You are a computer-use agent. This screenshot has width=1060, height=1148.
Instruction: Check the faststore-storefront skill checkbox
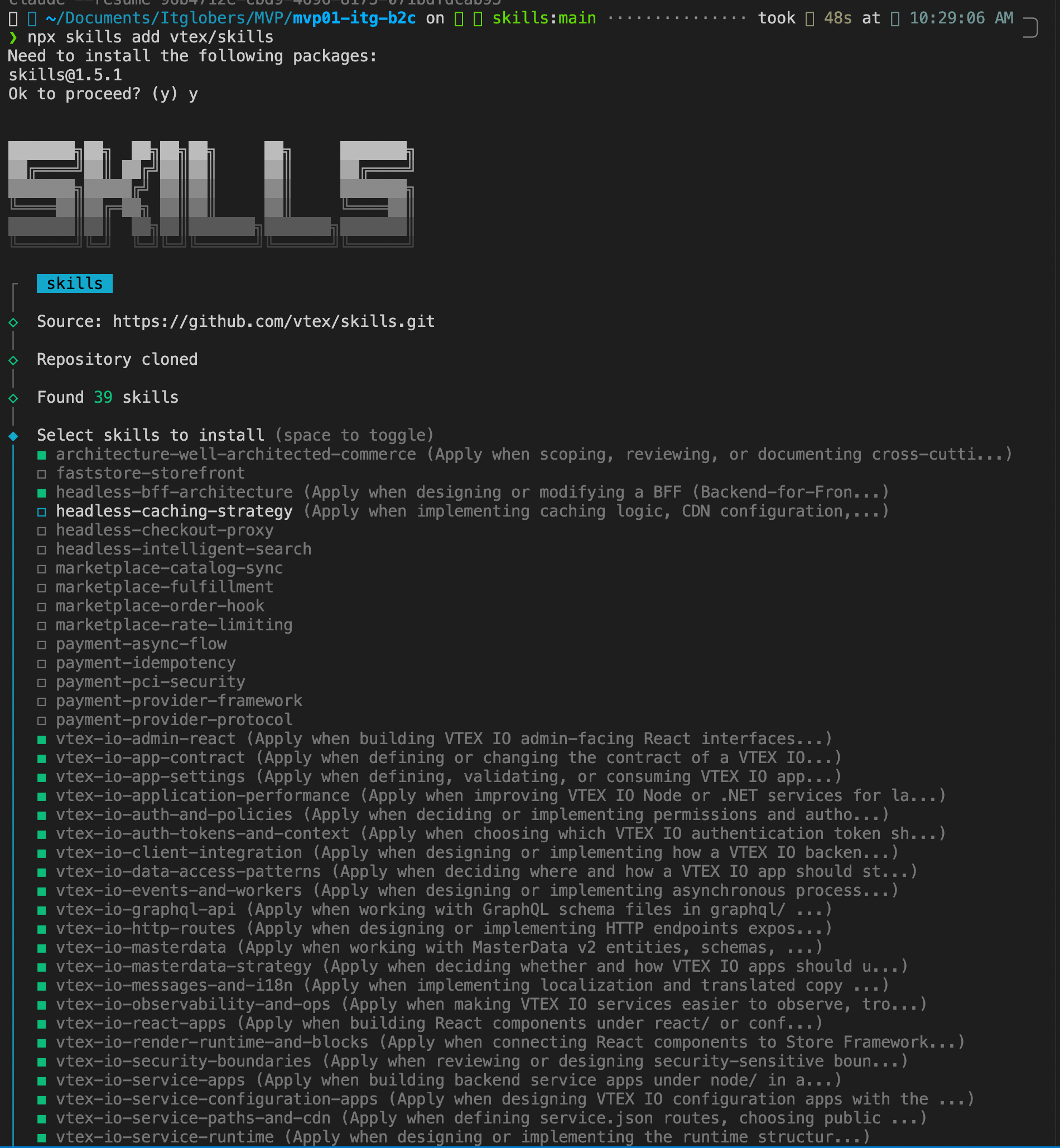(41, 474)
